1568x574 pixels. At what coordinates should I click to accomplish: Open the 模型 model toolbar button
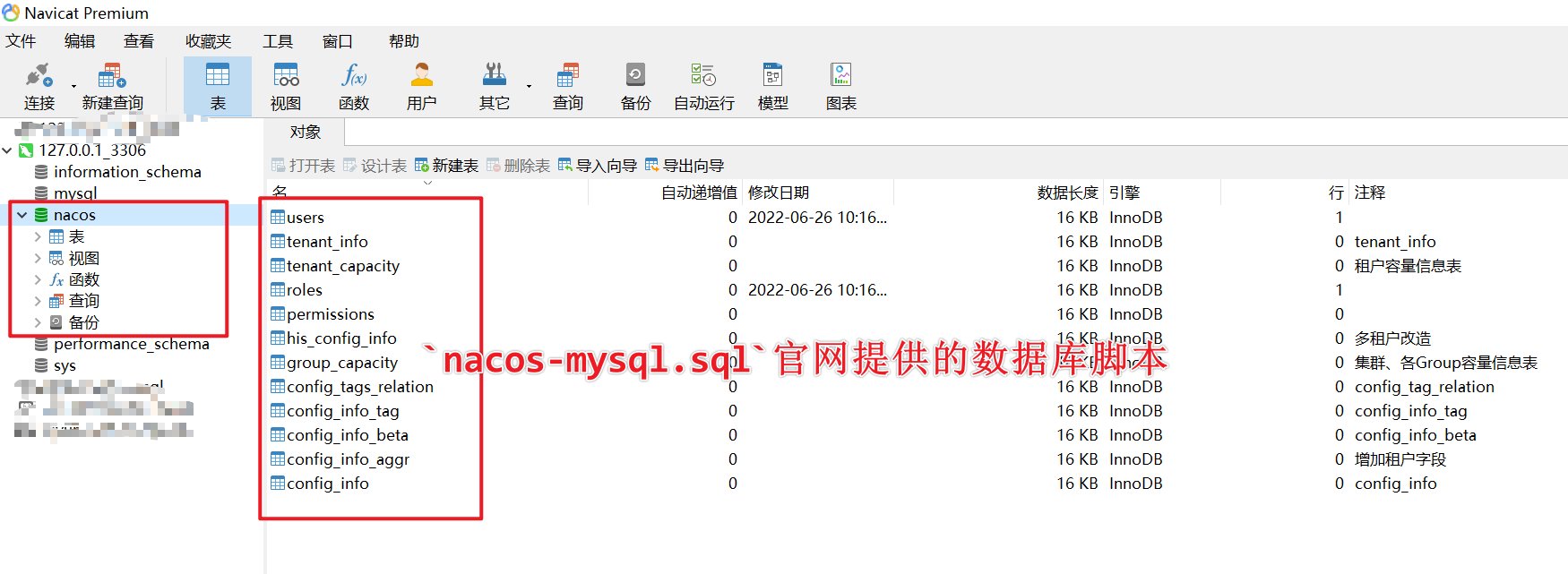pos(772,87)
